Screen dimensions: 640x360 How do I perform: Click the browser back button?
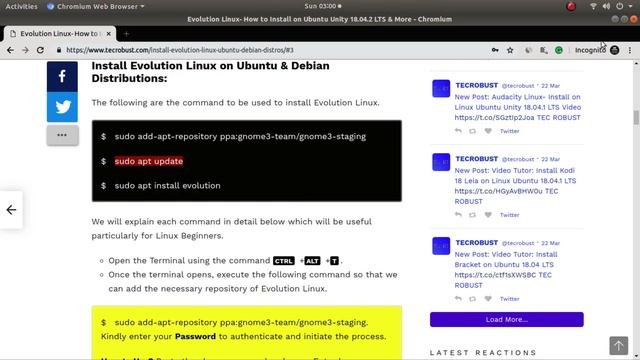click(10, 50)
